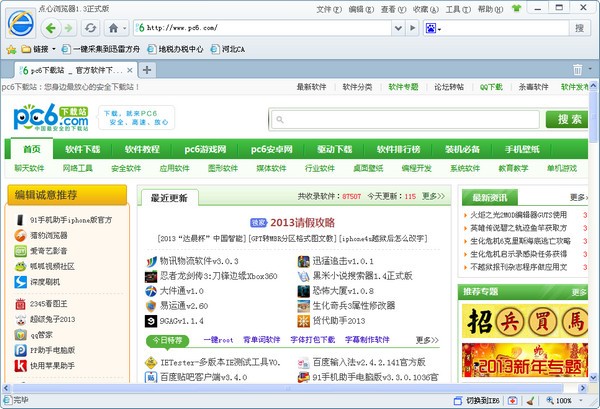
Task: Open the 查看 menu
Action: pyautogui.click(x=393, y=9)
